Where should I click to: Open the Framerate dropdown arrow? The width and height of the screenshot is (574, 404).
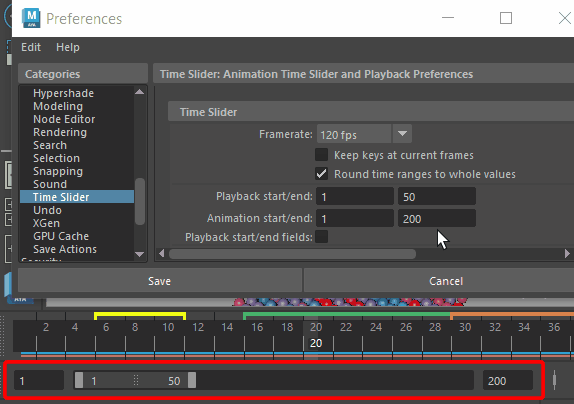402,134
